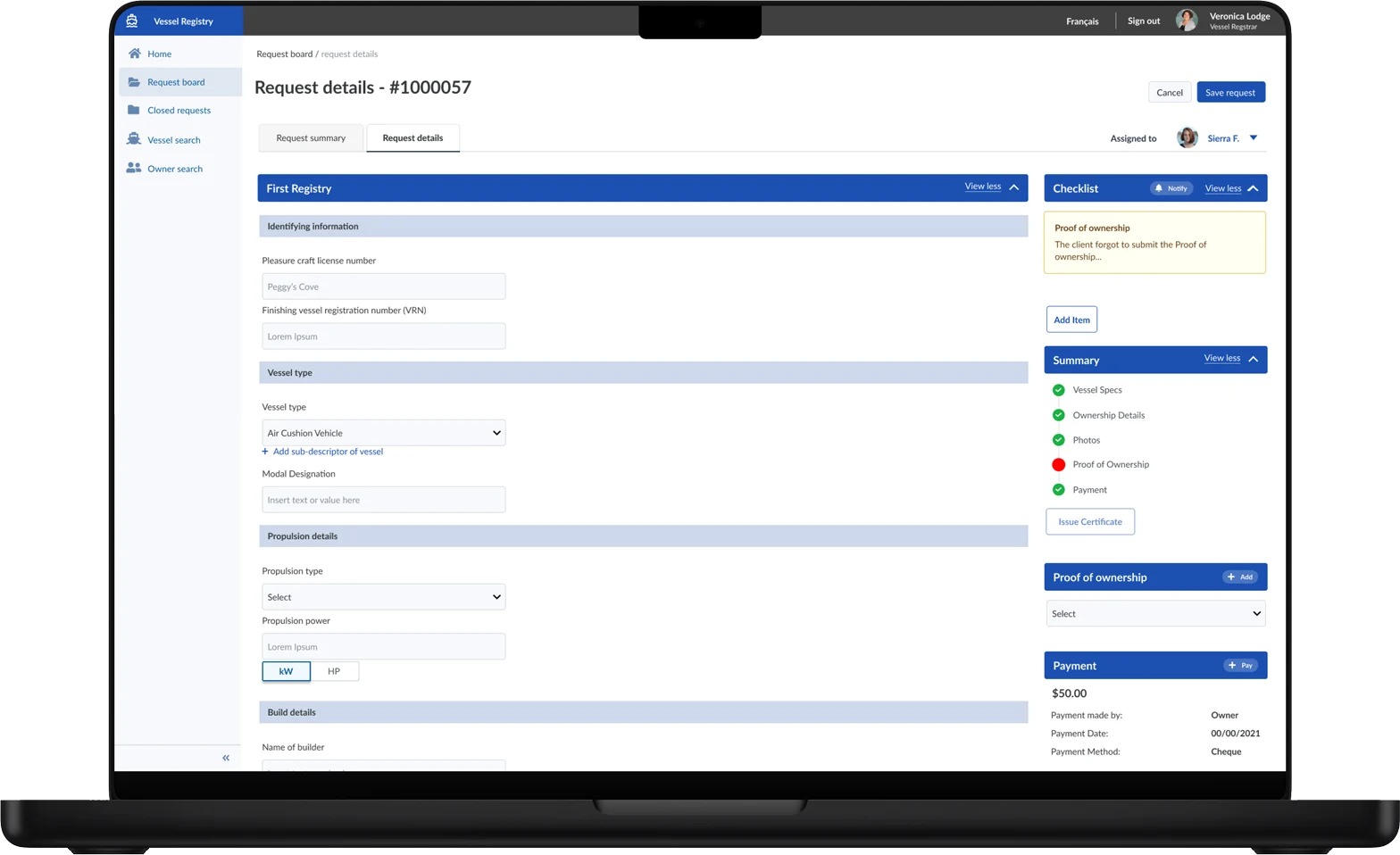Click the Closed requests folder icon

(134, 110)
